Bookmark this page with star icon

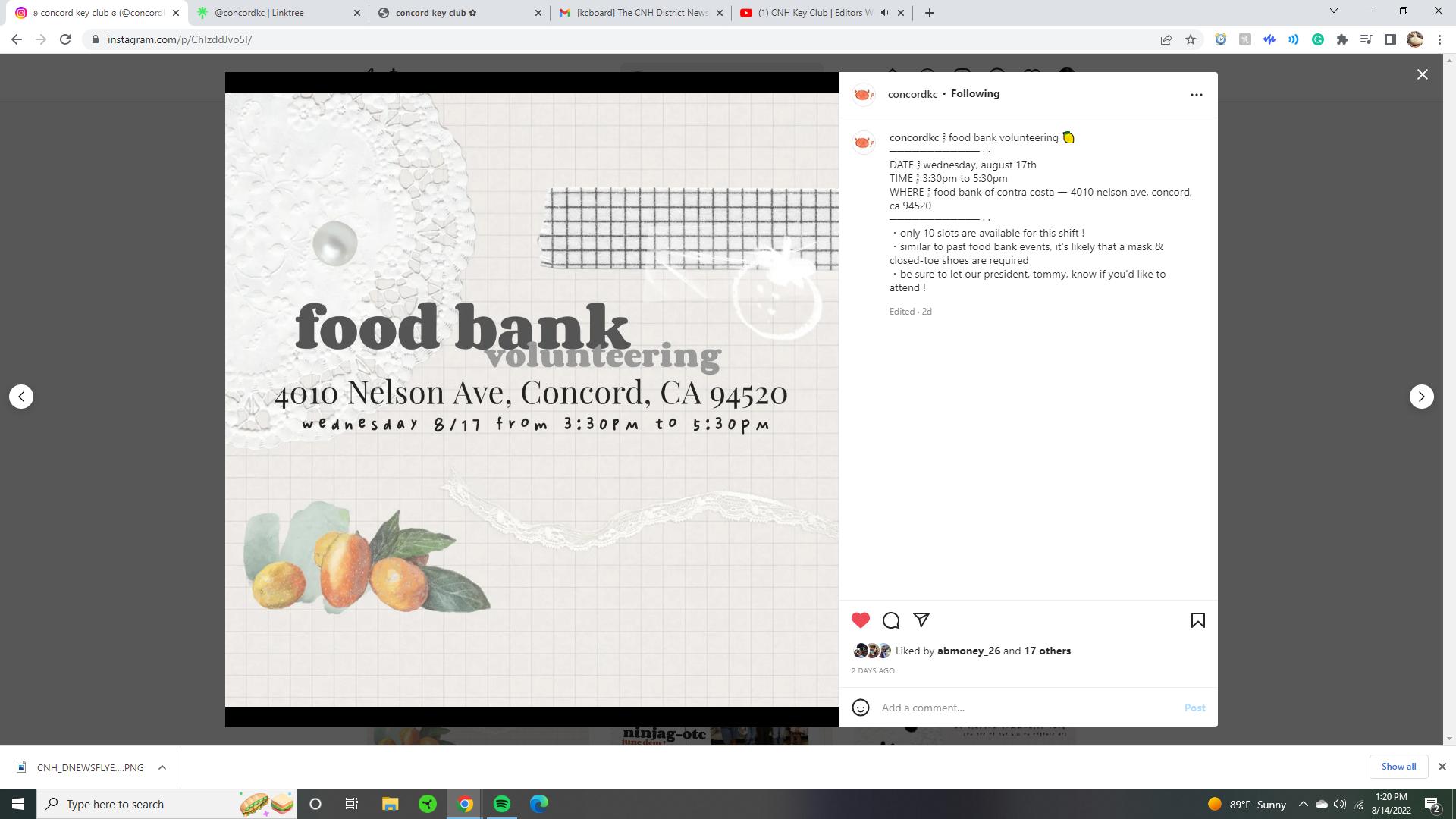pos(1190,39)
